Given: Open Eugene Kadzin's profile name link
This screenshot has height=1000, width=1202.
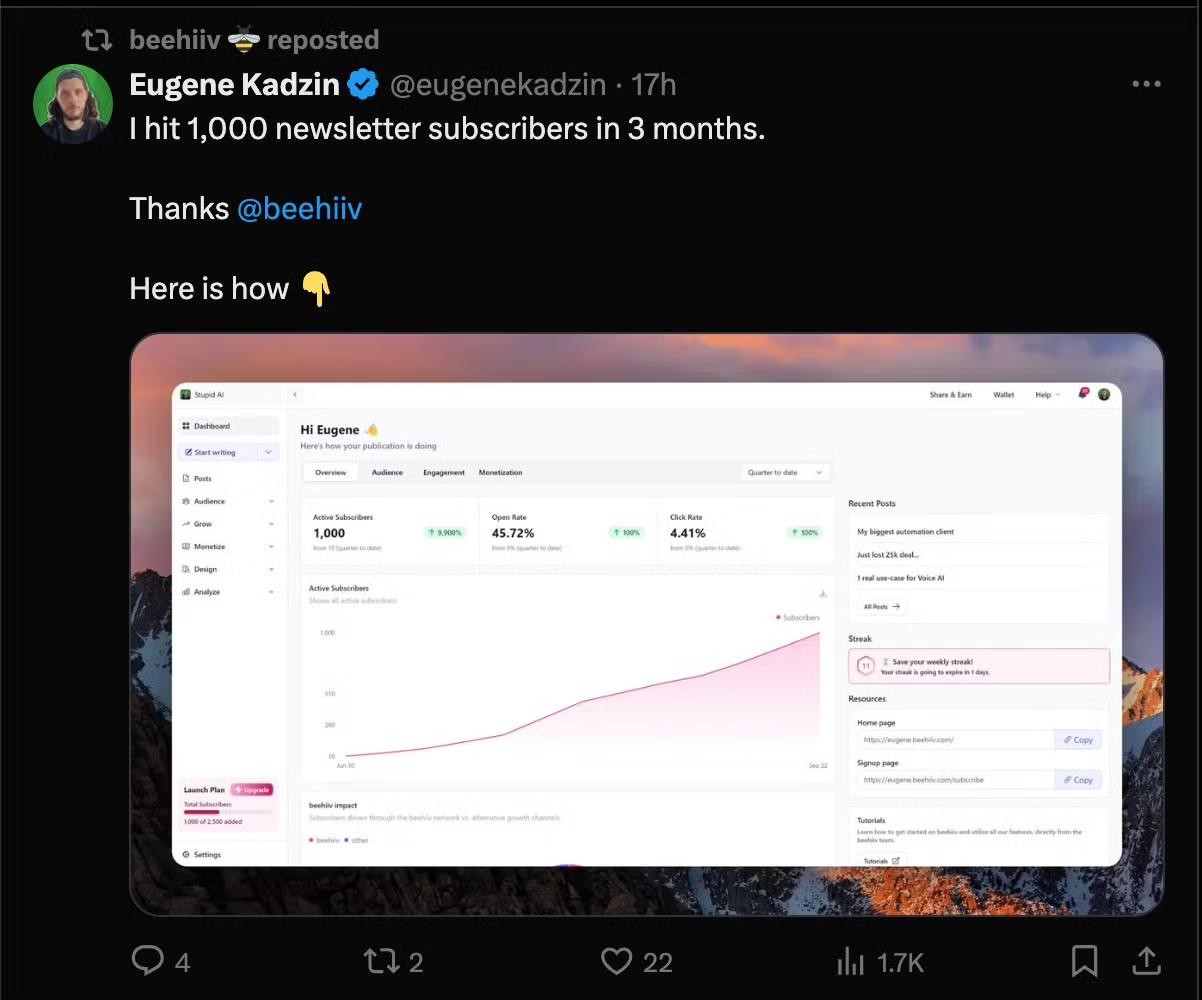Looking at the screenshot, I should (x=234, y=85).
